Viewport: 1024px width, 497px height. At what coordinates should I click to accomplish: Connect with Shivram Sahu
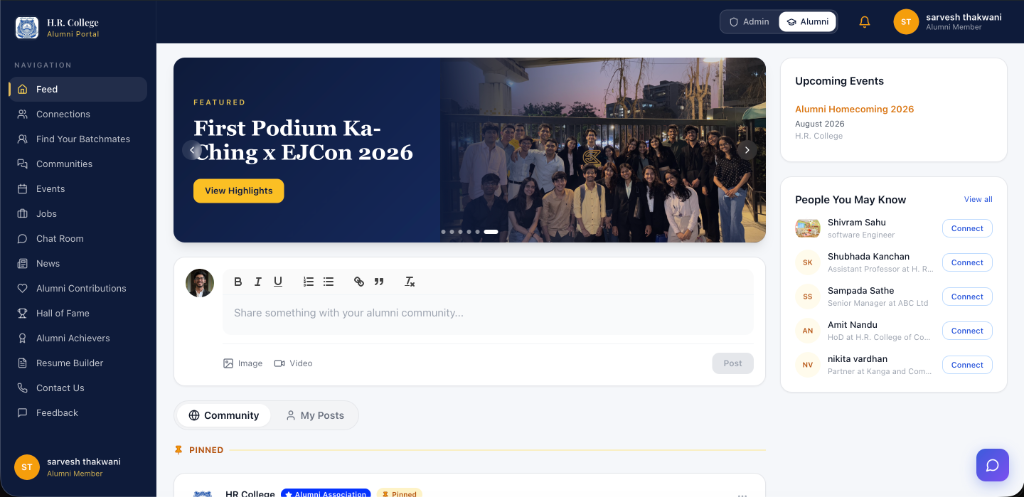coord(967,229)
